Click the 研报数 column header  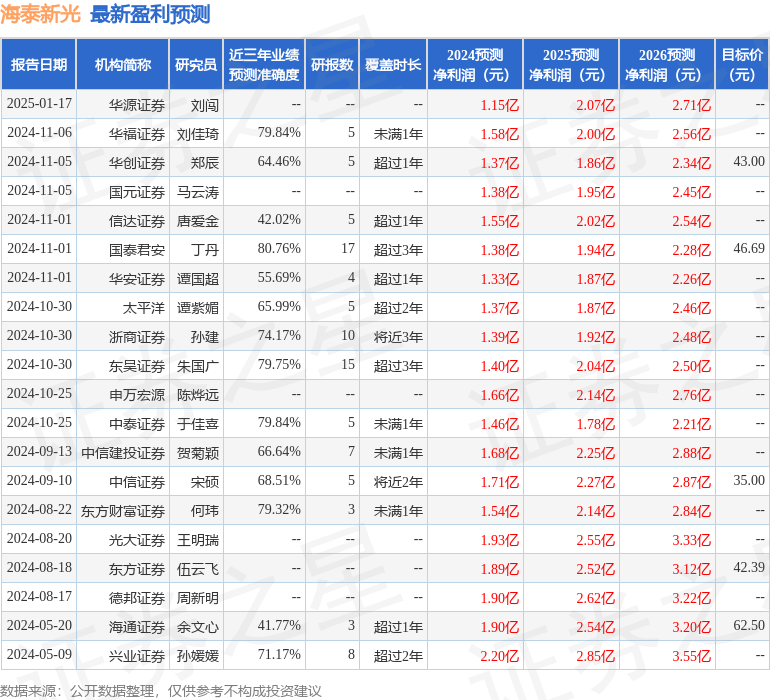coord(332,65)
